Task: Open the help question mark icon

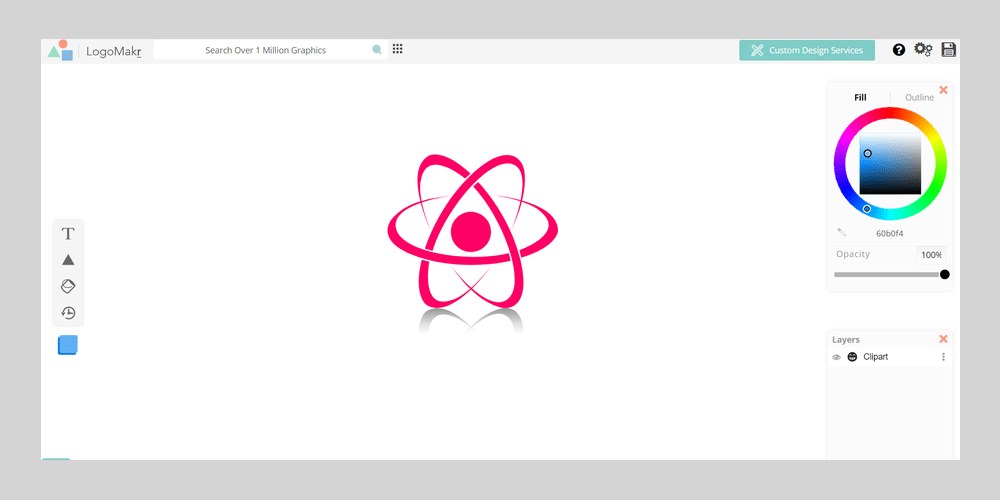Action: [x=899, y=50]
